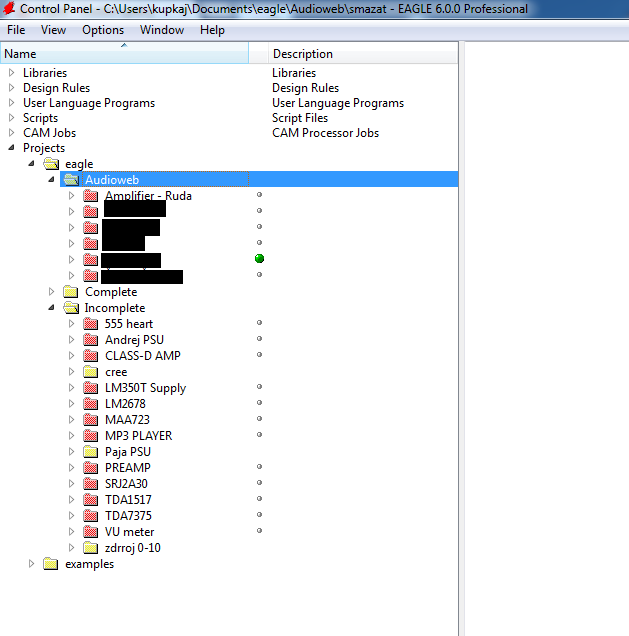Click the red project icon for TDA7375
This screenshot has width=629, height=636.
[x=90, y=516]
